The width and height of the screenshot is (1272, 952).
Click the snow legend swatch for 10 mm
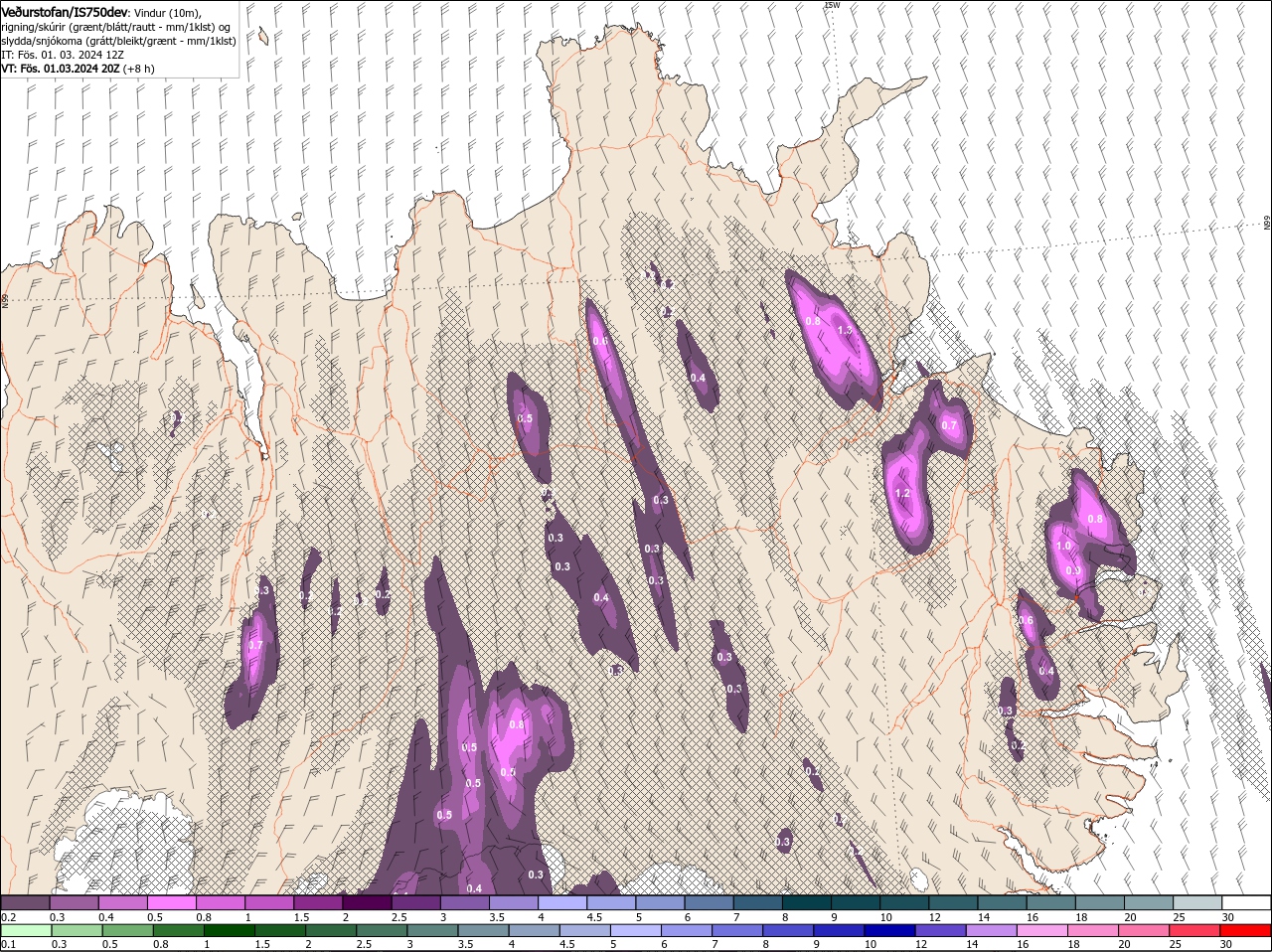coord(904,902)
